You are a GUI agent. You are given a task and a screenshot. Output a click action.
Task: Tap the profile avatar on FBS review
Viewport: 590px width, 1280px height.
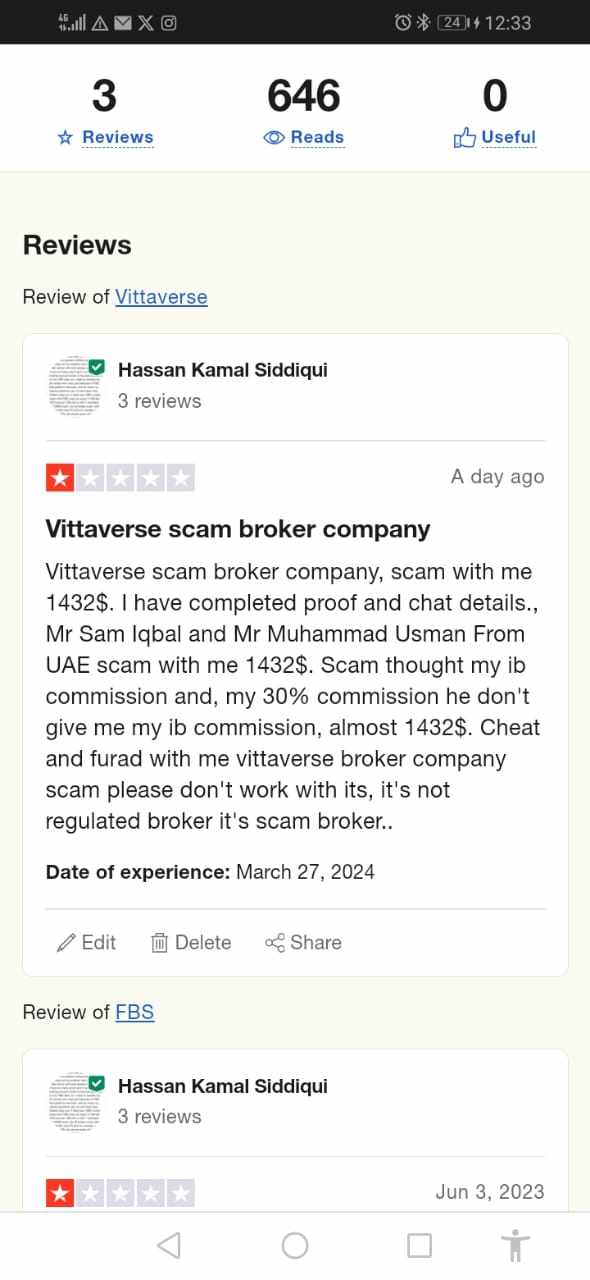[x=76, y=1101]
